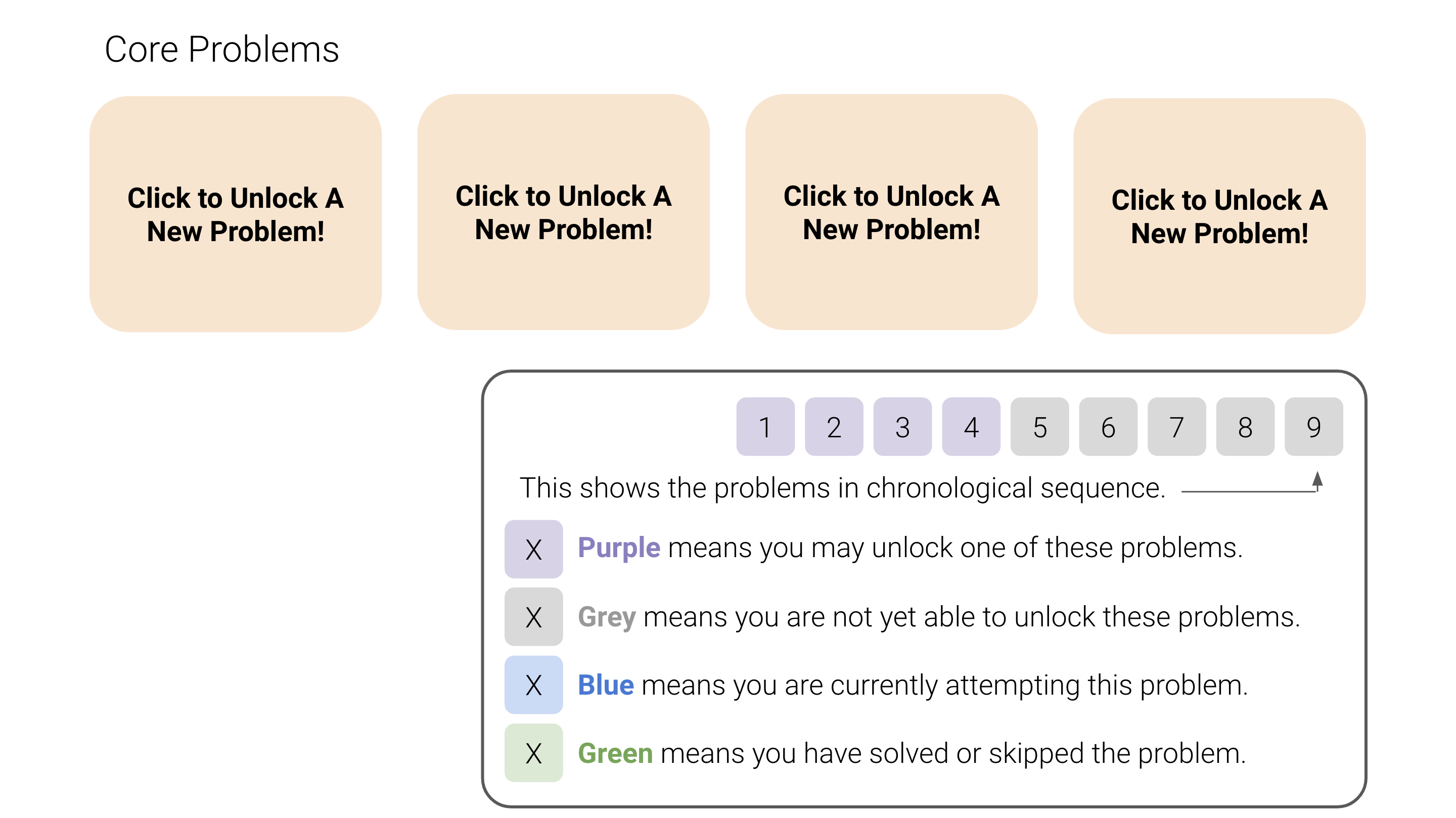The height and width of the screenshot is (818, 1456).
Task: Select grey problem number 6
Action: 1108,427
